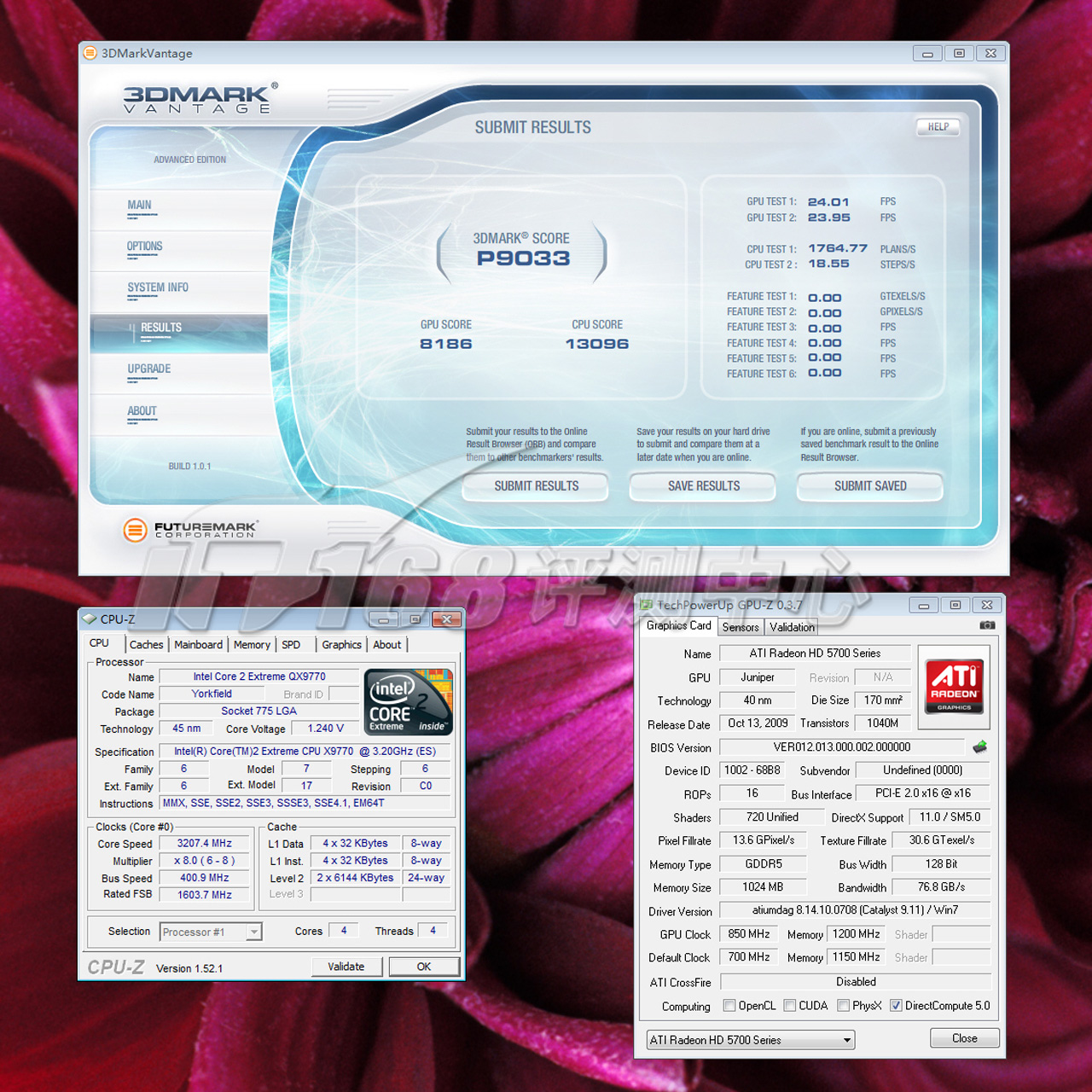Click the Pixel Fillrate 13.6 GPixel/s field
The width and height of the screenshot is (1092, 1092).
pyautogui.click(x=764, y=840)
